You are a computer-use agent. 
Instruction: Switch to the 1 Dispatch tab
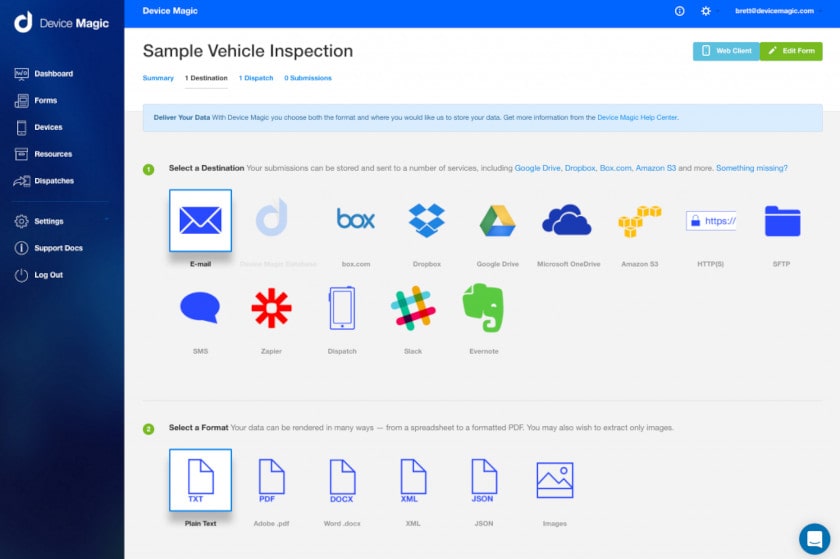256,78
